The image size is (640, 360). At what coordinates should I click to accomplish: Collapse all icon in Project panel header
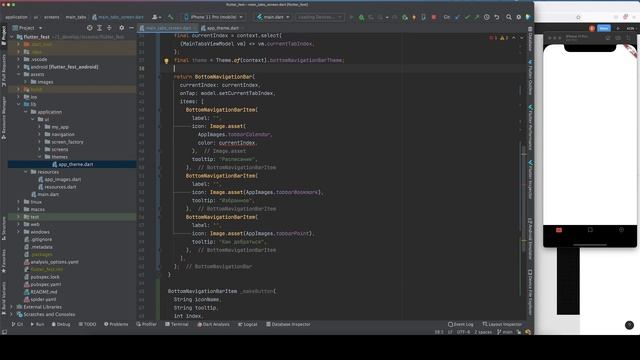109,28
